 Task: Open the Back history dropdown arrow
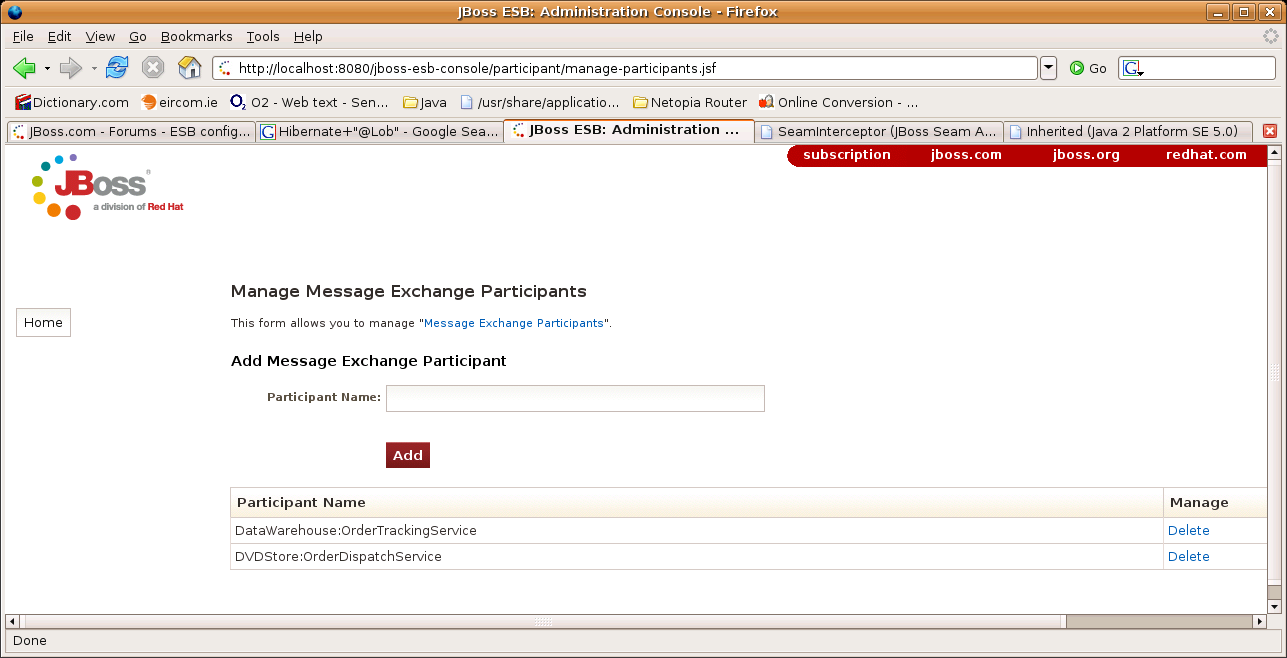pyautogui.click(x=47, y=68)
